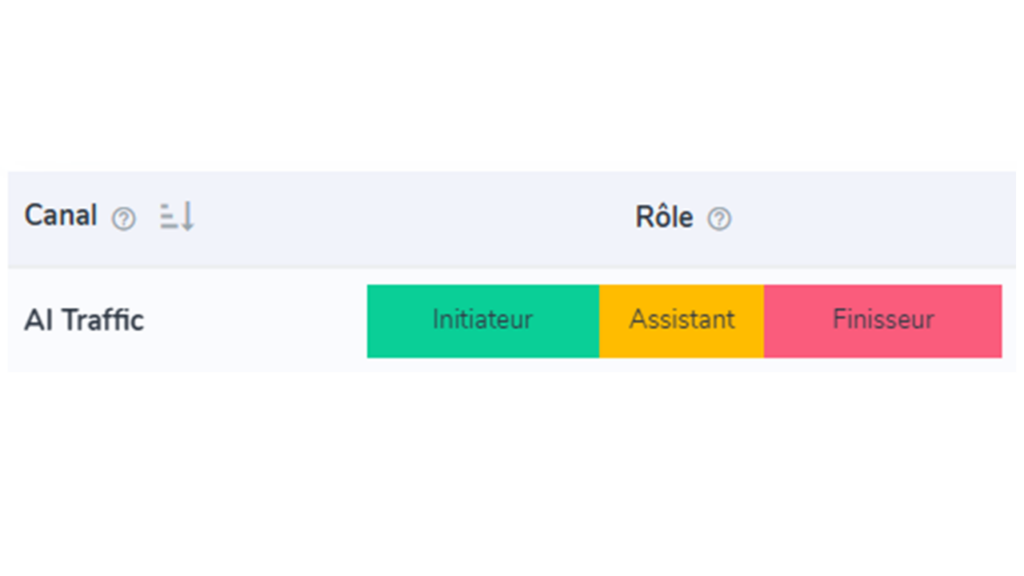This screenshot has width=1024, height=576.
Task: Pick the Initiateur role bar for AI Traffic
Action: click(483, 321)
